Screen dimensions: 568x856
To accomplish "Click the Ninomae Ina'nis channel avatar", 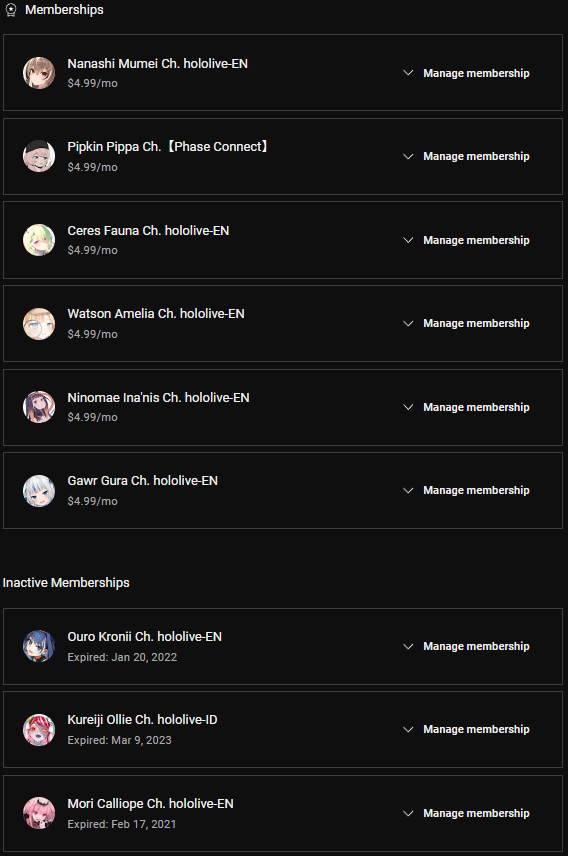I will click(39, 407).
